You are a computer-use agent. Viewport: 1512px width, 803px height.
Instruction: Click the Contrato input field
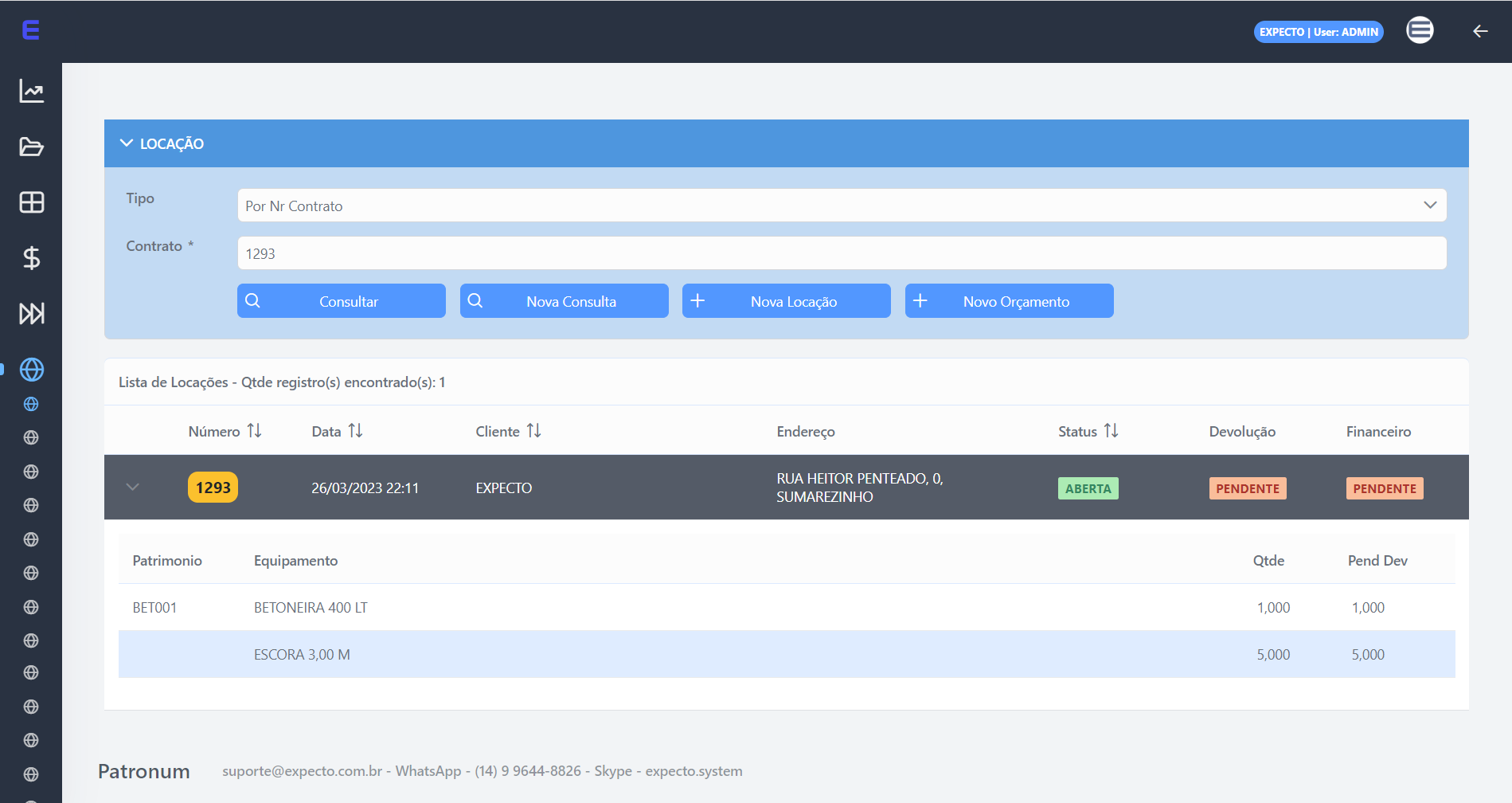click(x=841, y=253)
